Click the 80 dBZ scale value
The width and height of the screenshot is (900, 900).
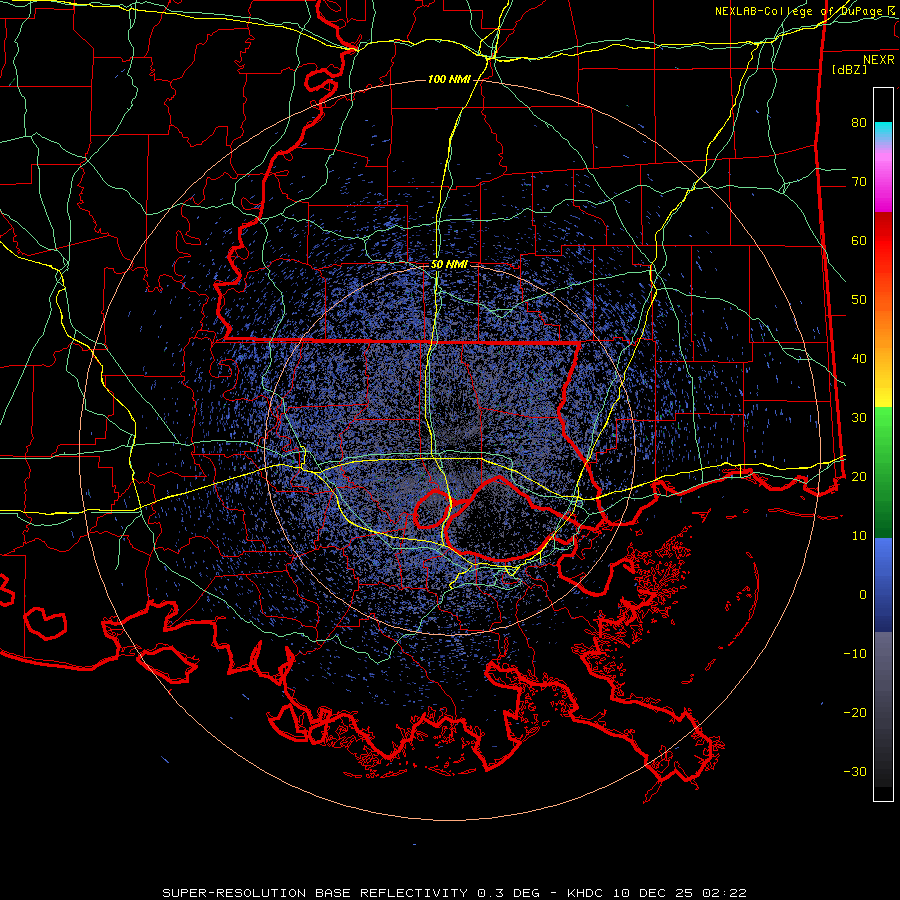click(859, 123)
